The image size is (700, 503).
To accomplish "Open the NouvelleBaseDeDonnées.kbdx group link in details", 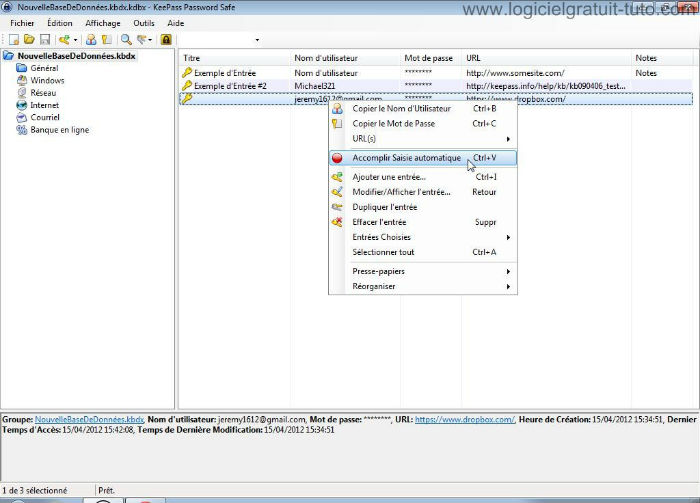I will [x=89, y=420].
